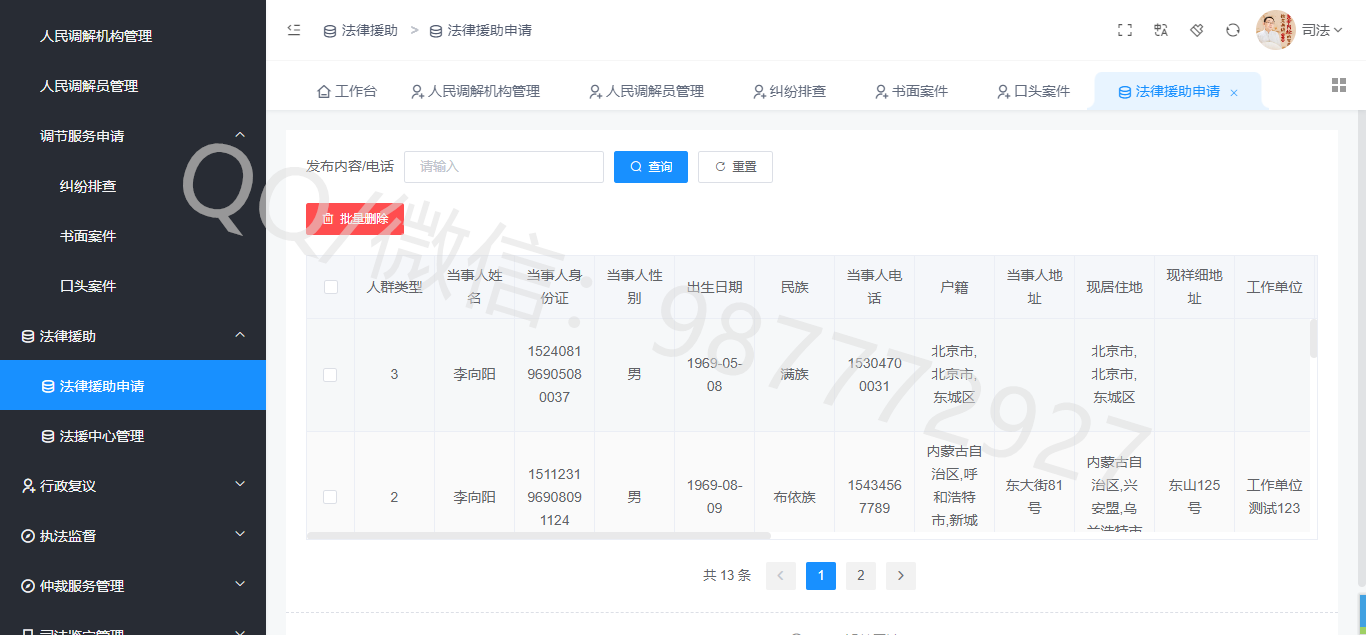Toggle the select-all header checkbox
This screenshot has height=635, width=1366.
331,287
